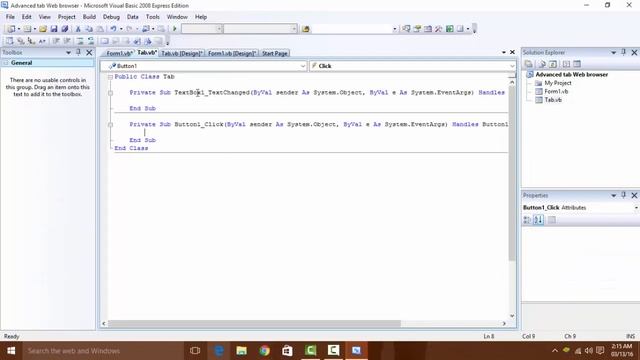Open the Properties window position dropdown arrow

coord(613,196)
